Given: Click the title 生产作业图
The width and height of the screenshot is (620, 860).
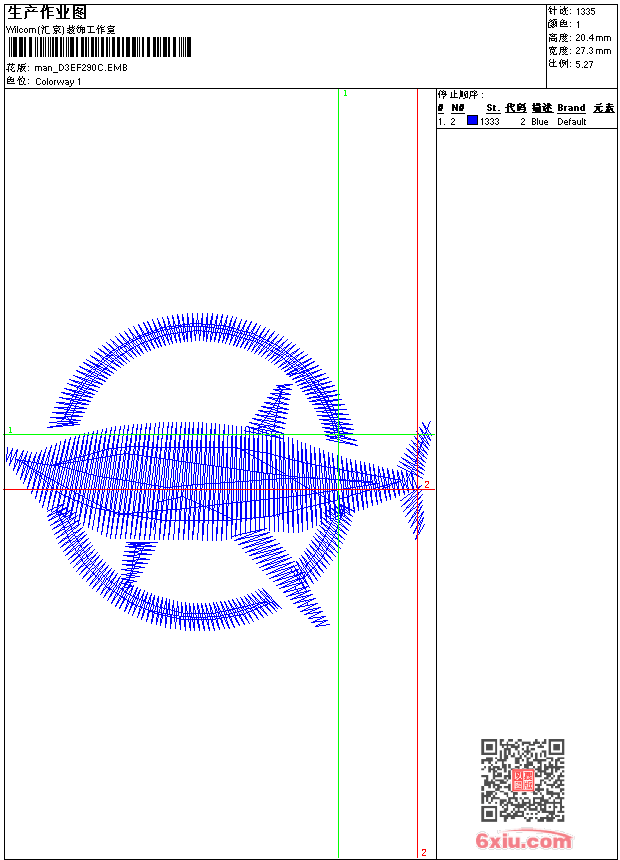Looking at the screenshot, I should (47, 13).
